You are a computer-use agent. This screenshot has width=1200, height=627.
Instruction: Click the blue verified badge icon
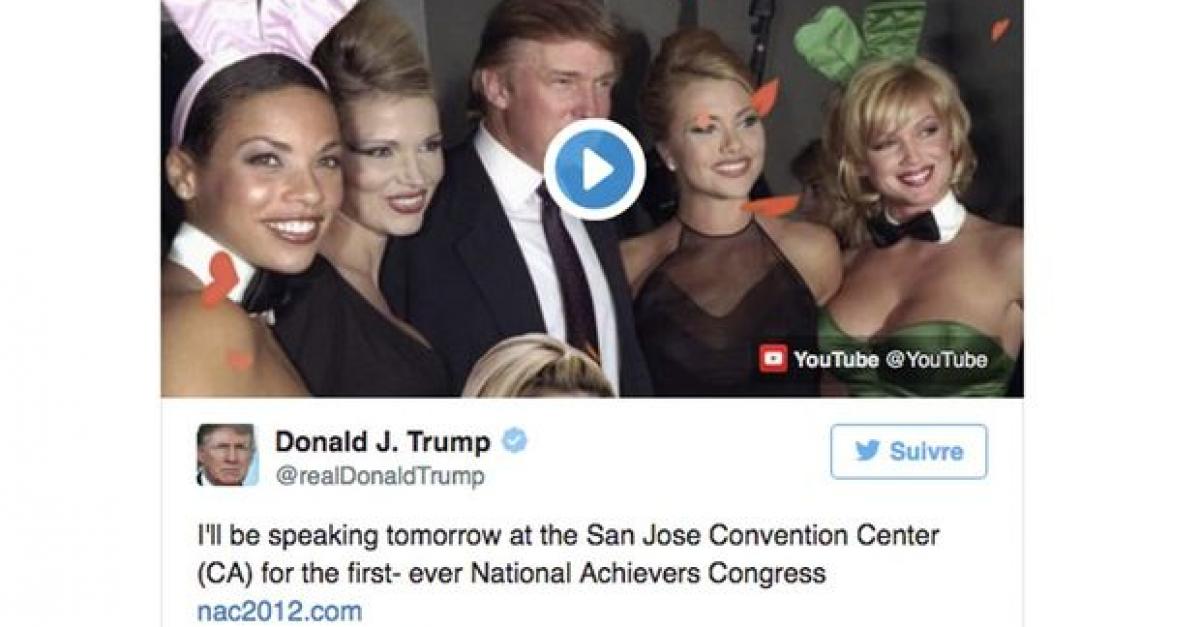[514, 441]
